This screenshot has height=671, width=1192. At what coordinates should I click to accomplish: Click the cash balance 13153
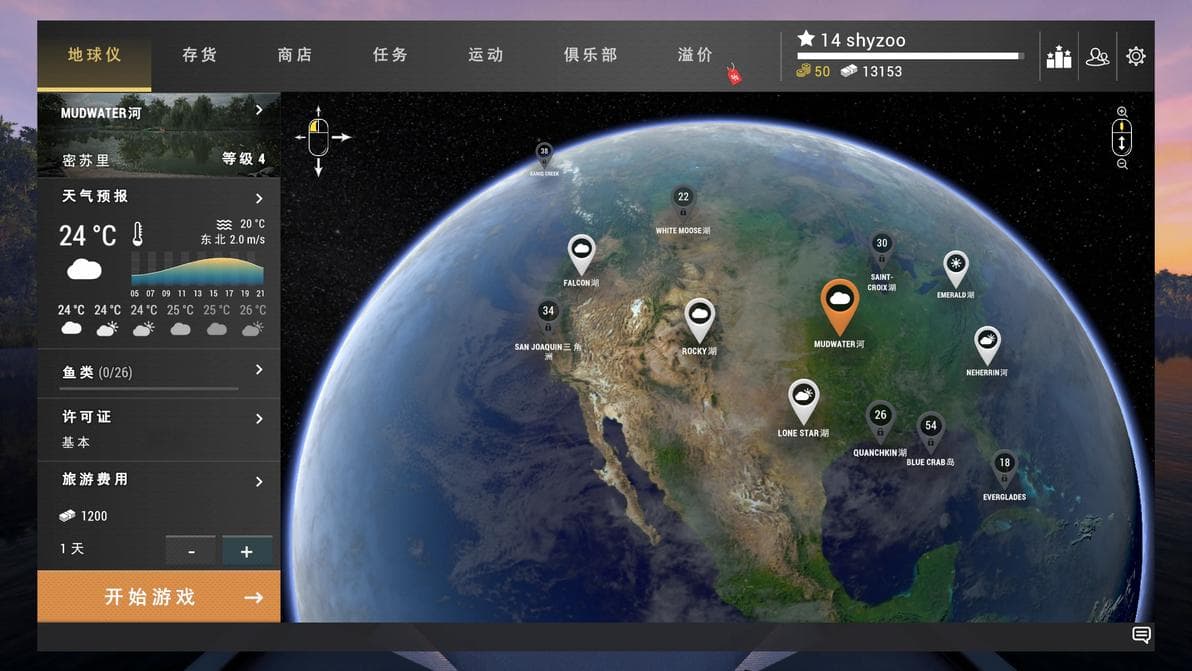(871, 71)
